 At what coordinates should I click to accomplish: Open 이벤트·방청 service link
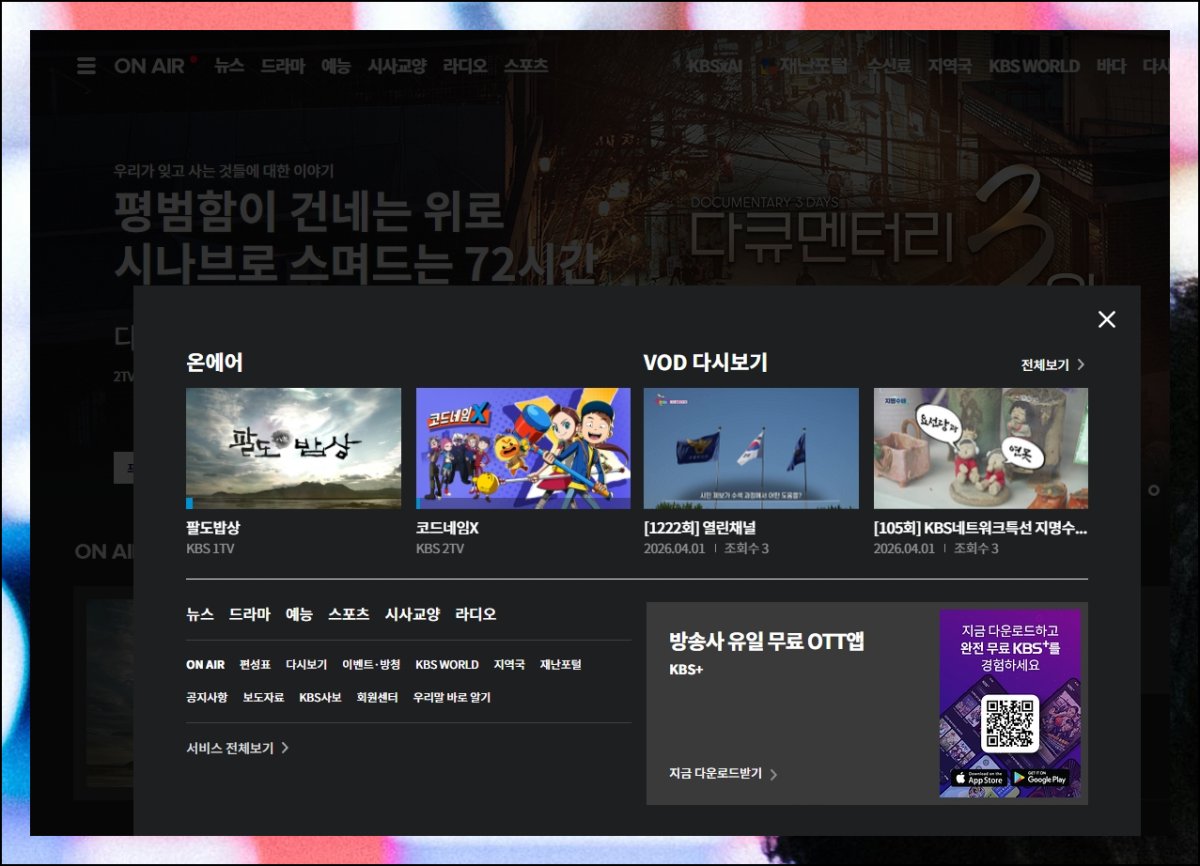pyautogui.click(x=371, y=665)
